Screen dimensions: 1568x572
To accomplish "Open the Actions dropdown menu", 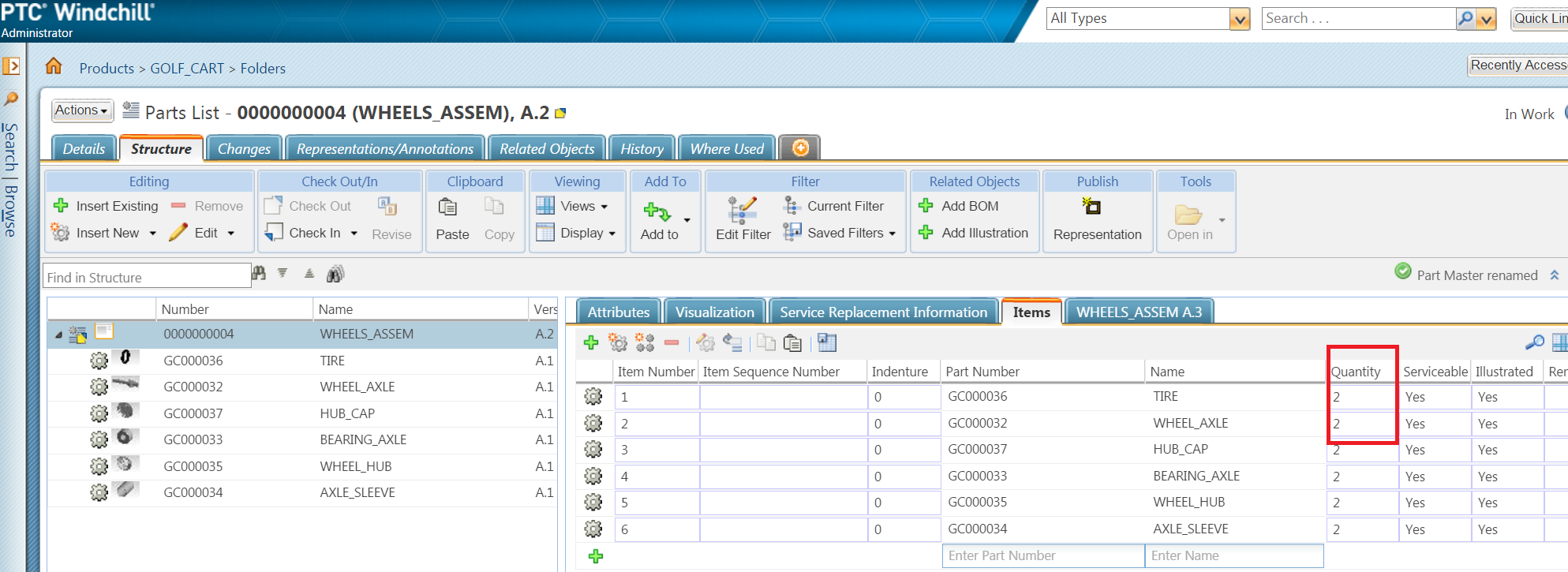I will [x=83, y=110].
